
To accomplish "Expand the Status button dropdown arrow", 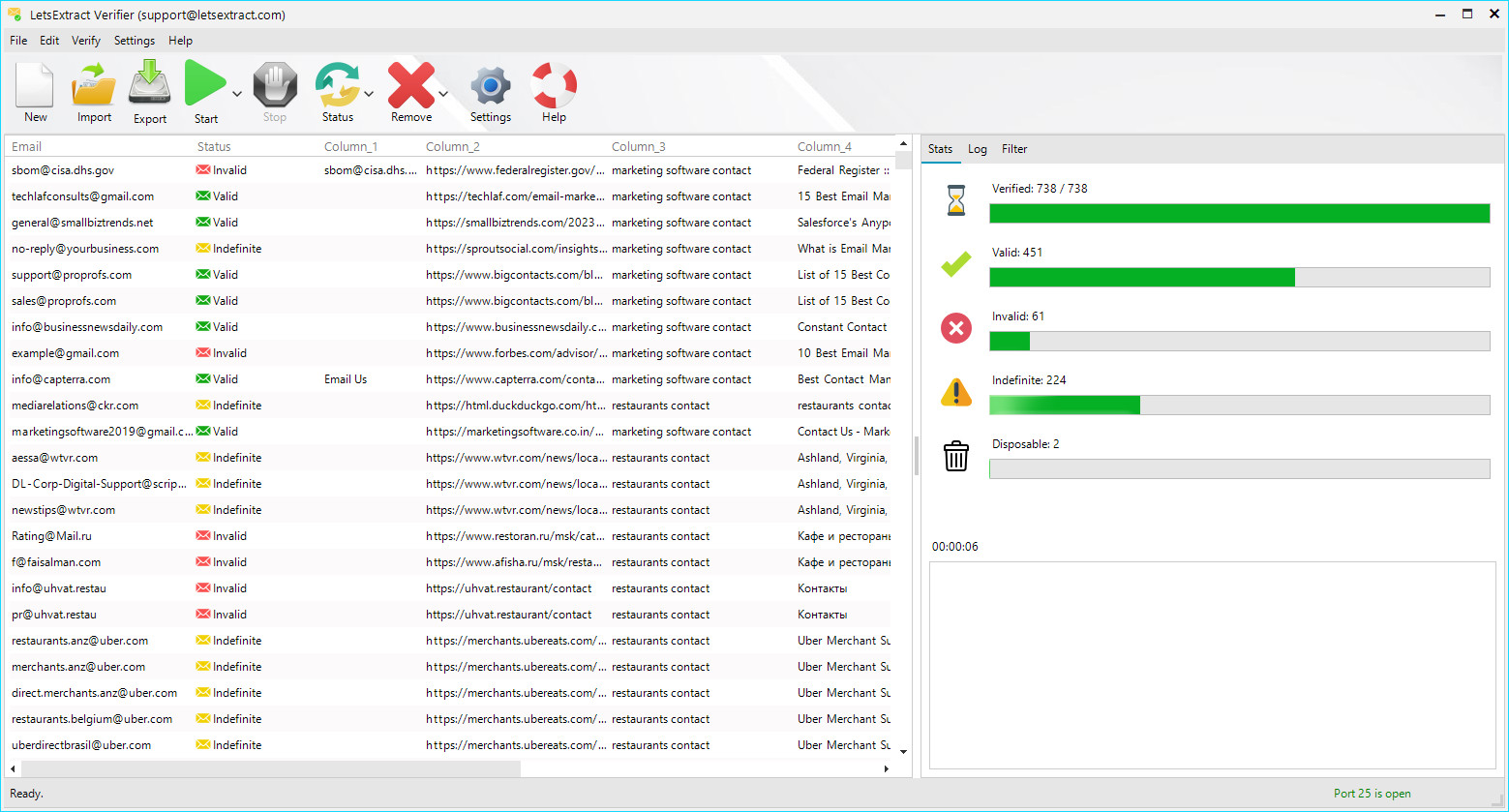I will pyautogui.click(x=369, y=94).
